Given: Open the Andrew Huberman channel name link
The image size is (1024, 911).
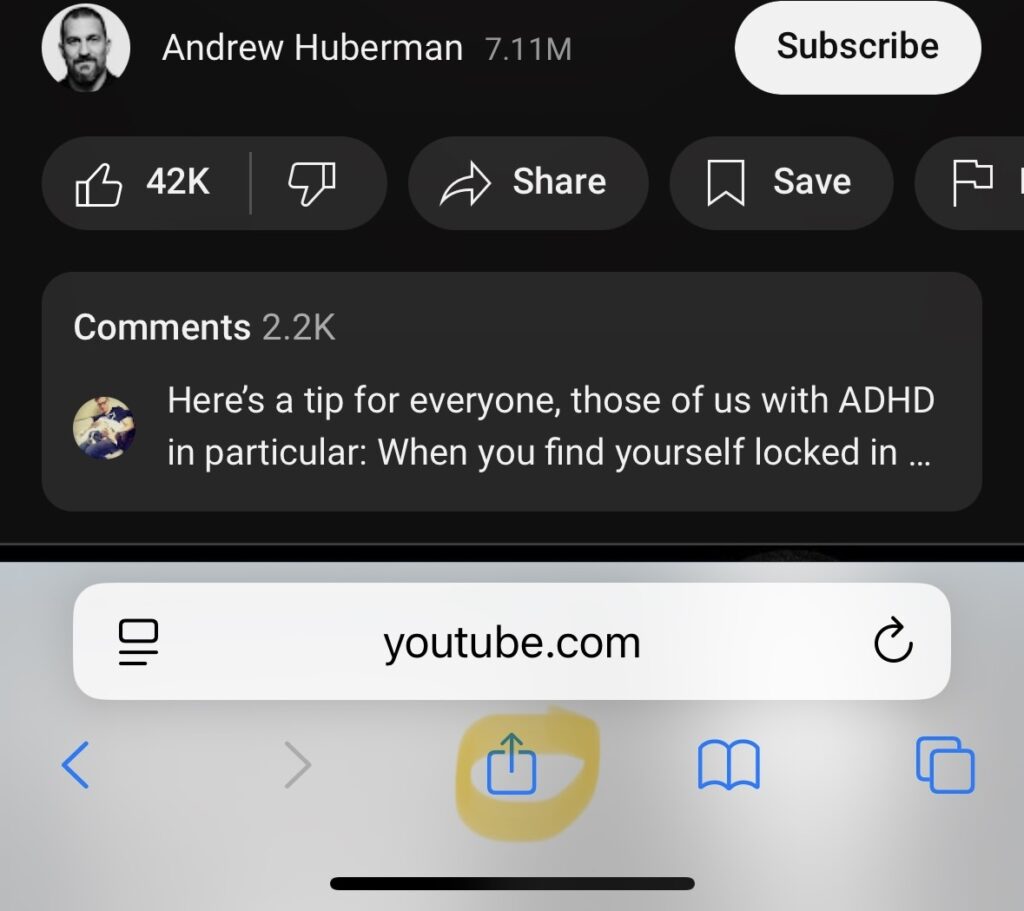Looking at the screenshot, I should (313, 48).
